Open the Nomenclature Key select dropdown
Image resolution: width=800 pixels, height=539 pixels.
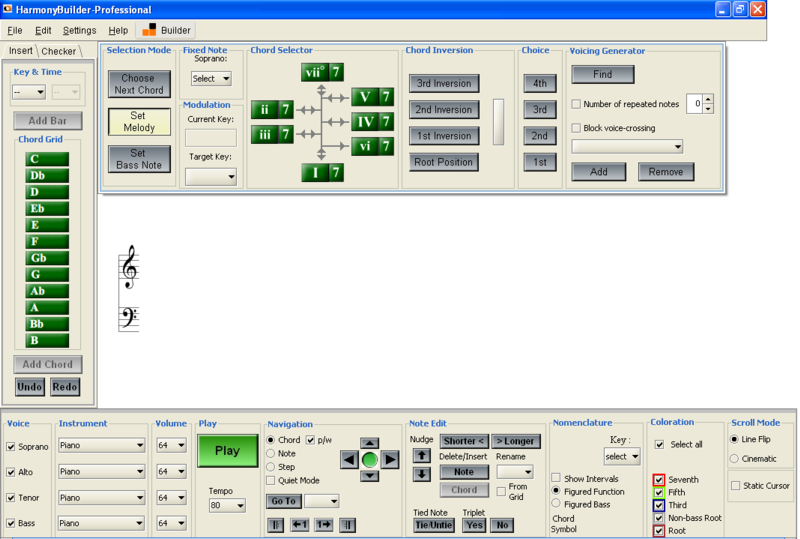(622, 456)
